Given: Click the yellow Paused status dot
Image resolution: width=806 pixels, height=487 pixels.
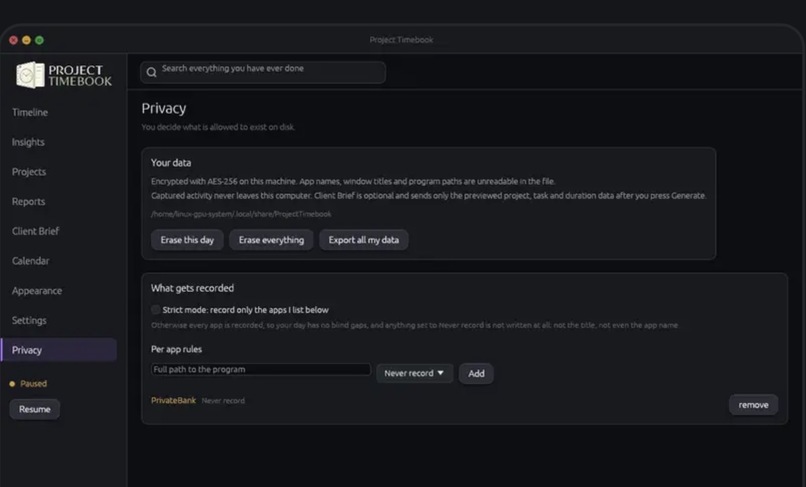Looking at the screenshot, I should pos(12,384).
